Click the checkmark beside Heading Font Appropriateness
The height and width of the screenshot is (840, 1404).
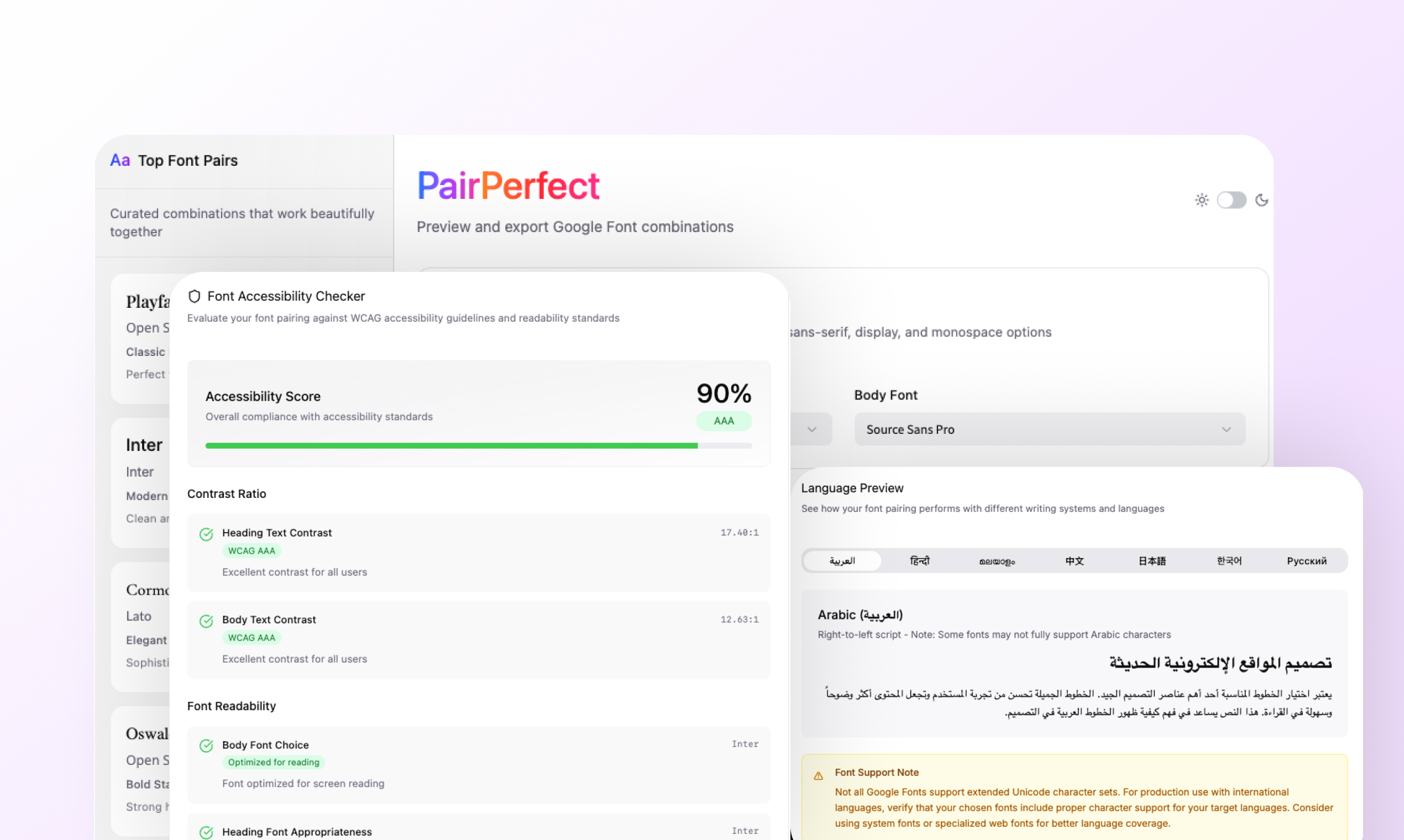coord(206,832)
